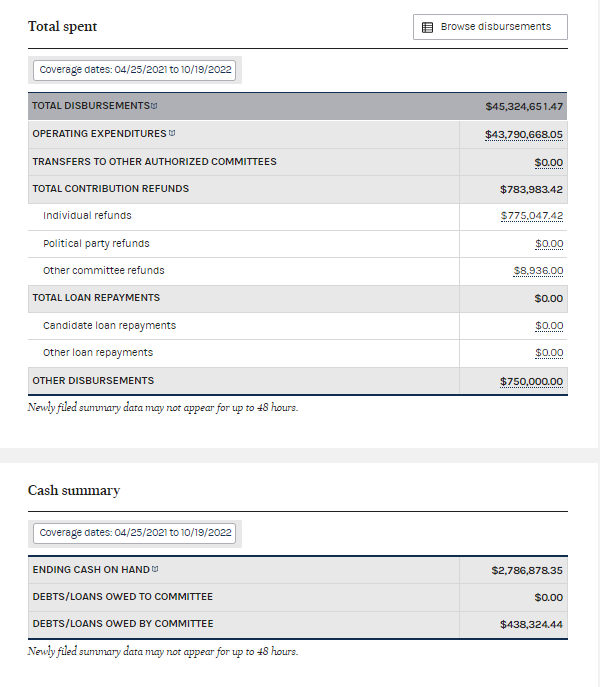Open other disbursements $750,000.00 link
The image size is (600, 687).
tap(531, 381)
